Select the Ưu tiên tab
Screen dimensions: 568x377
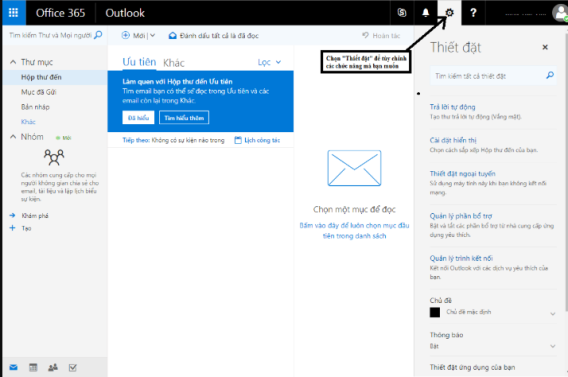coord(139,62)
